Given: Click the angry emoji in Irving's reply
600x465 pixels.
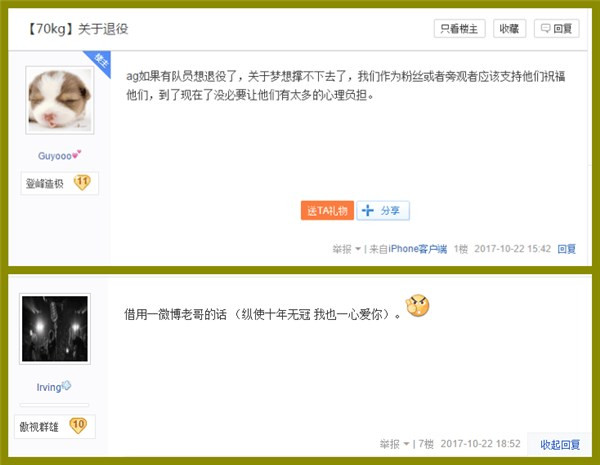Looking at the screenshot, I should pos(417,306).
